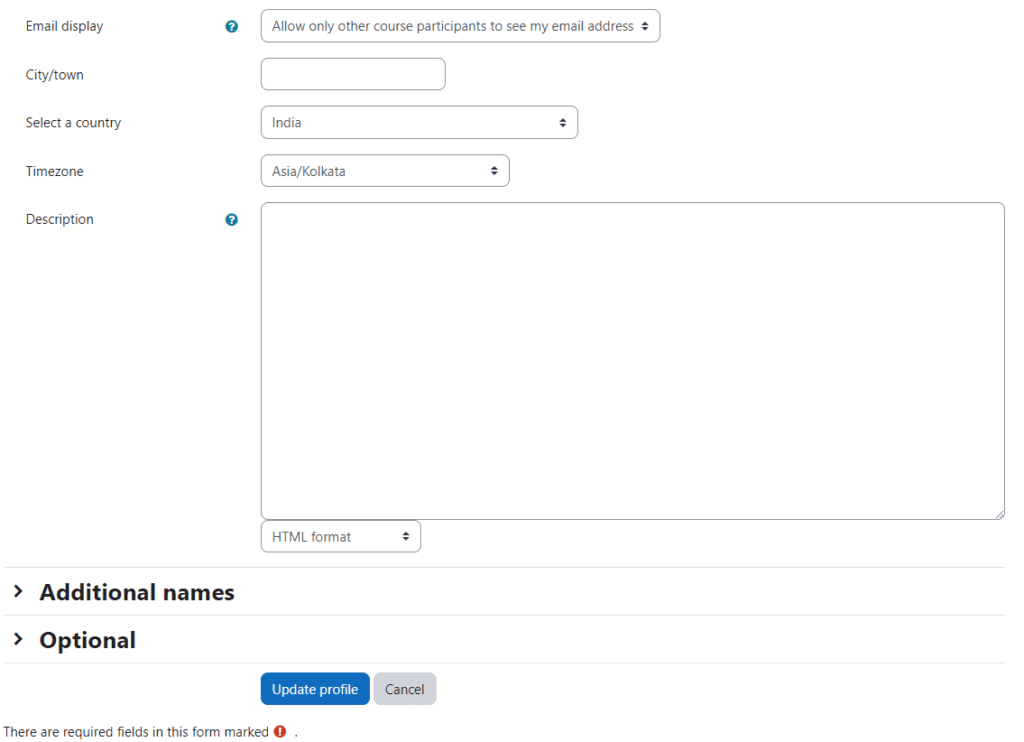Viewport: 1024px width, 742px height.
Task: Click the City/town field label
Action: tap(55, 75)
